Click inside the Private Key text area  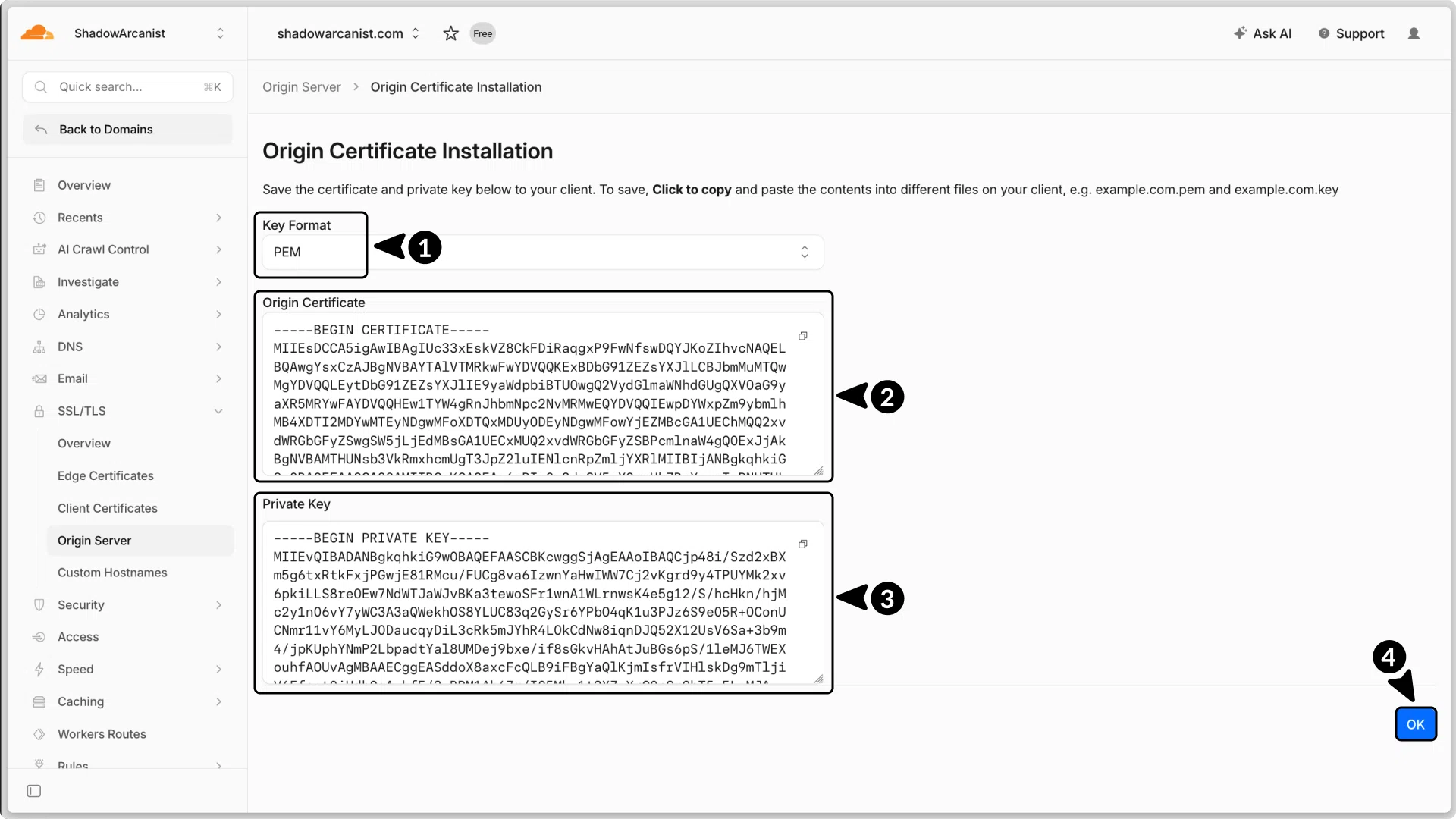click(543, 602)
